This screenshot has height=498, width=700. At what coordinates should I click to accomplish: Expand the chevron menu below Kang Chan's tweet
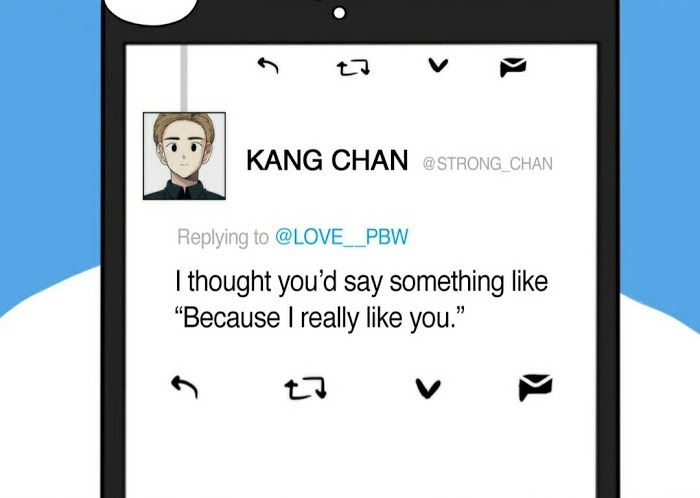pos(428,388)
